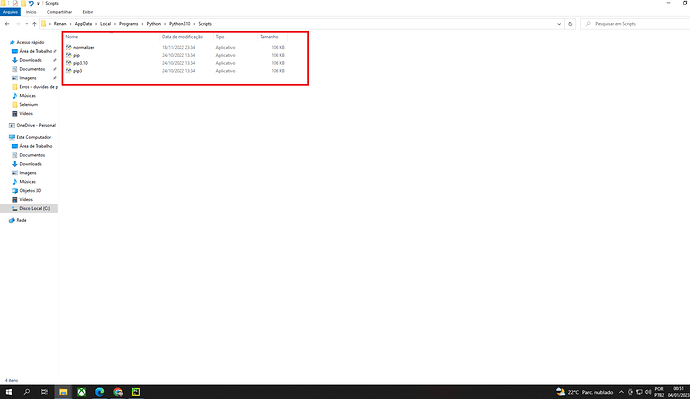
Task: Launch Microsoft Edge from taskbar
Action: click(99, 392)
